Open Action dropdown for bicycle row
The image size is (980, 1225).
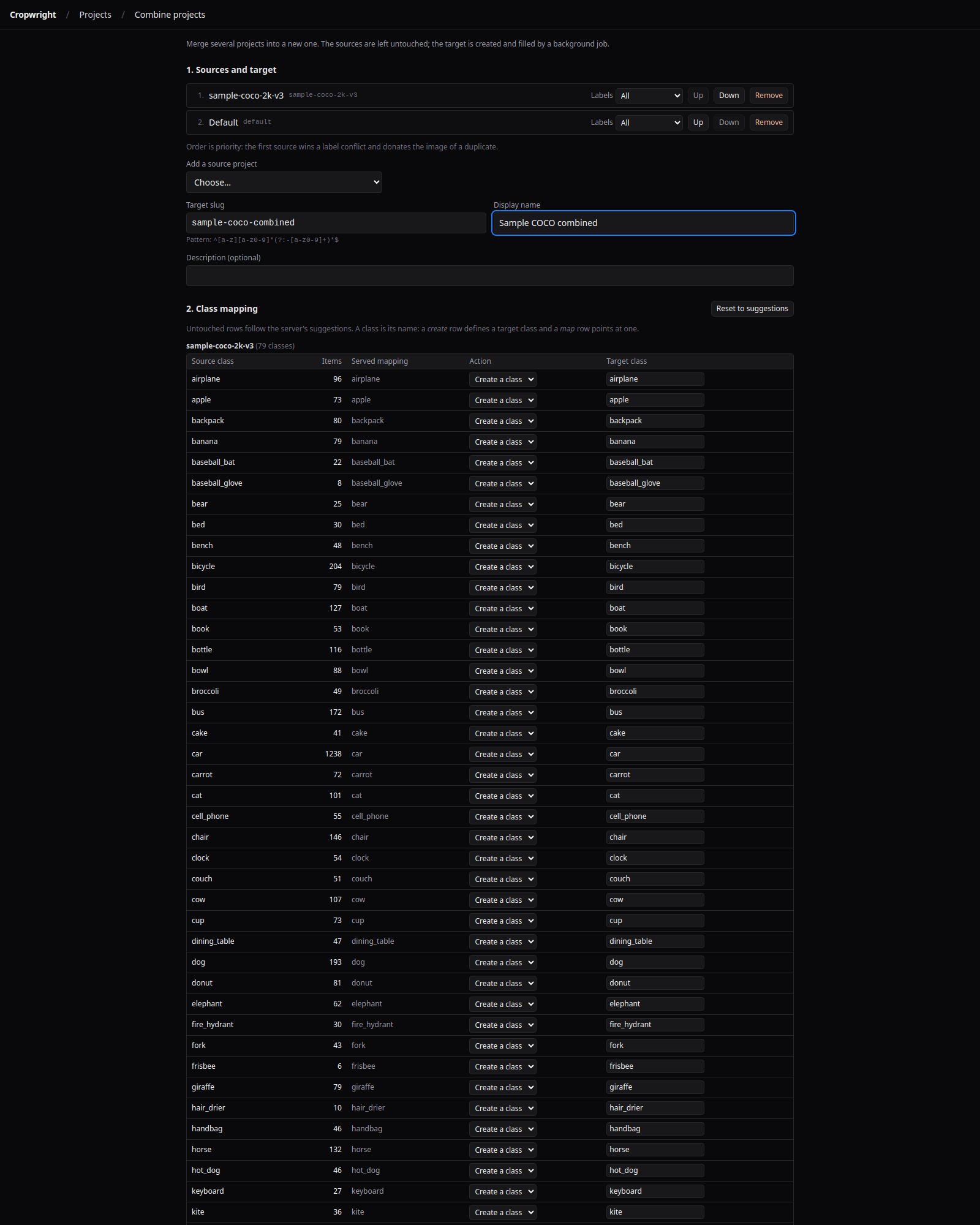[503, 567]
